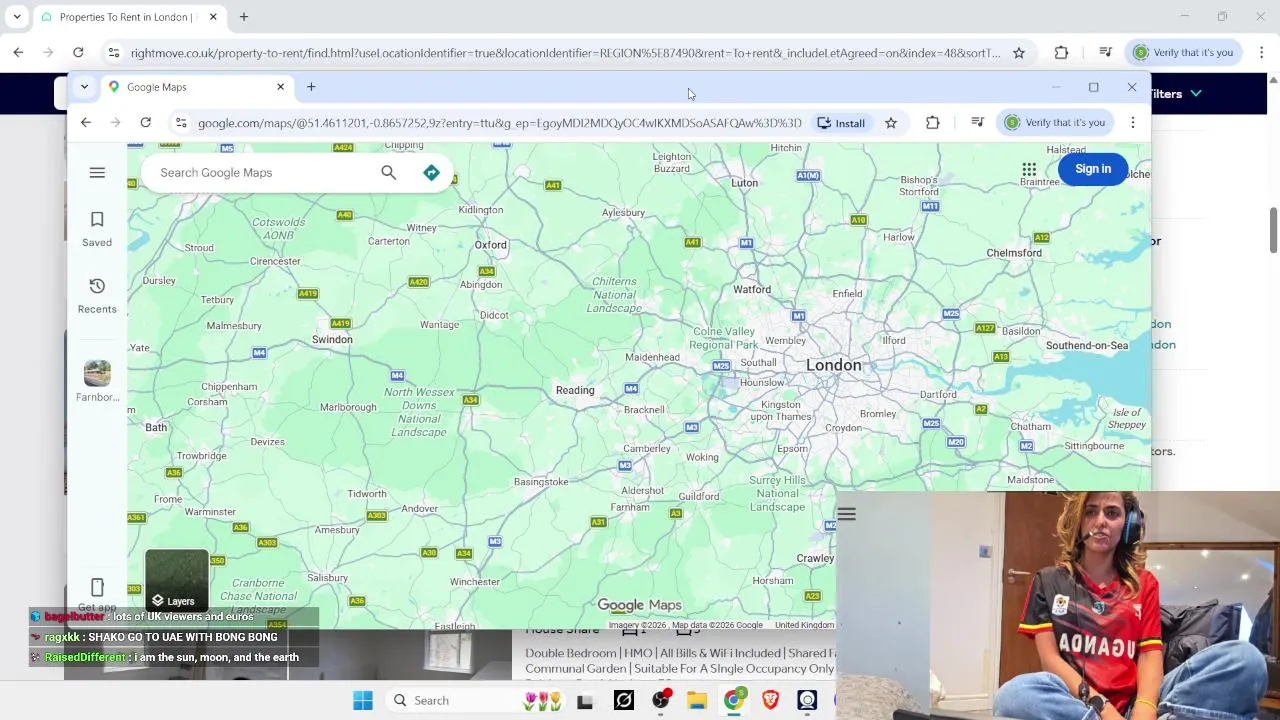
Task: Bookmark the Rightmove page with star
Action: 1019,52
